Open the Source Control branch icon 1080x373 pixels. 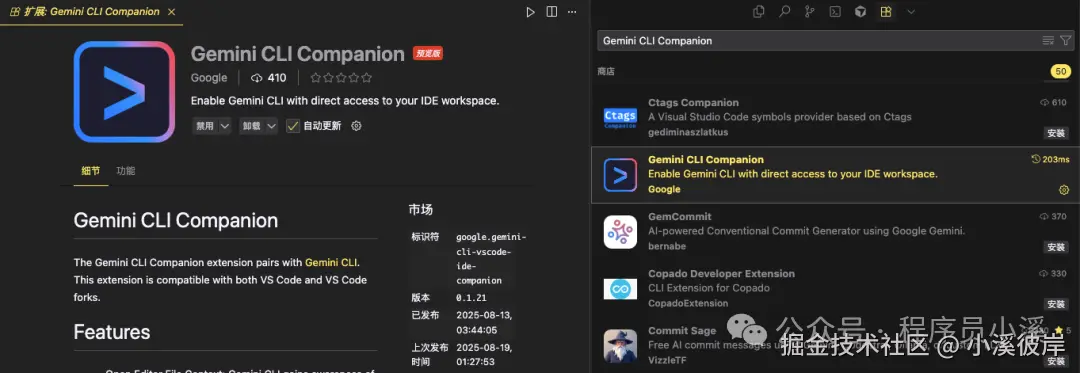[809, 12]
